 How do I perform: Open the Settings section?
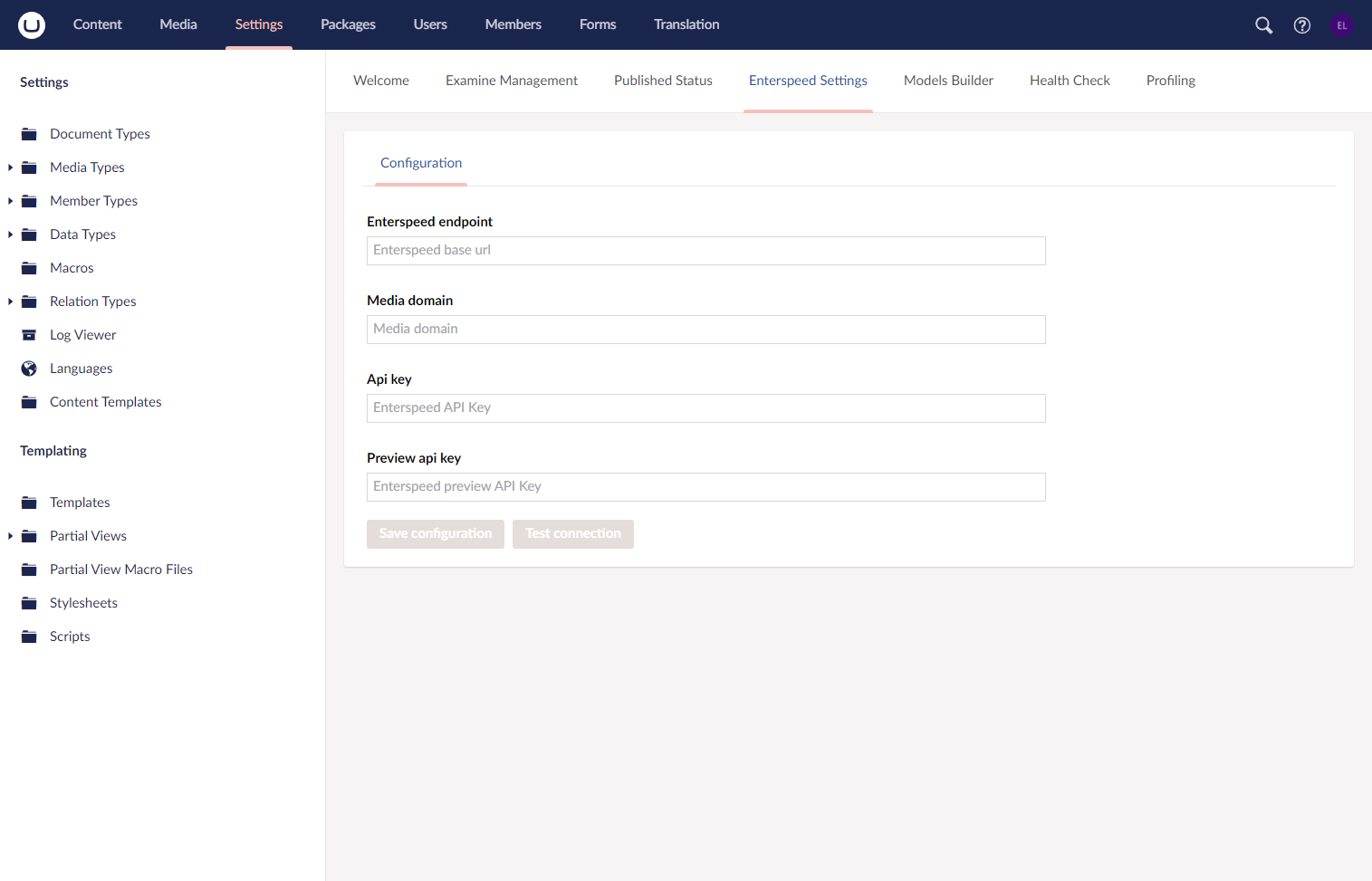[x=259, y=24]
